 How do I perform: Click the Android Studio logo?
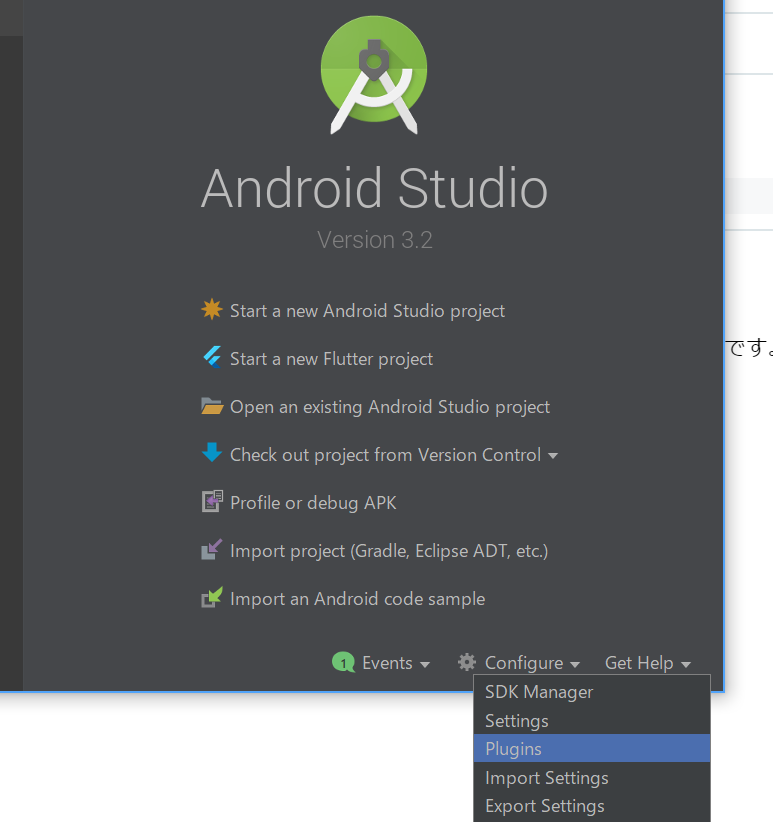click(x=374, y=74)
